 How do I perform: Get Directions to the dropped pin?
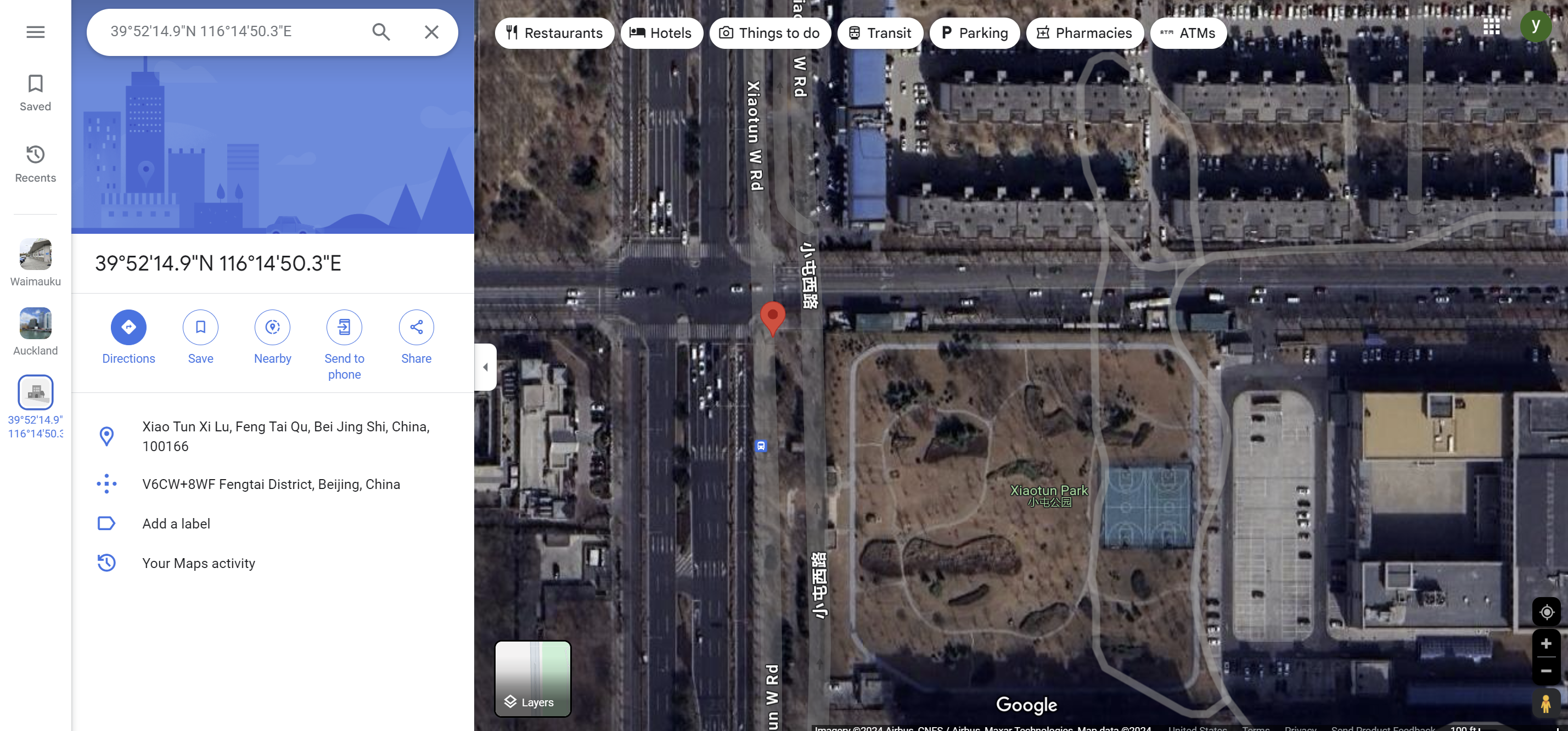tap(128, 337)
